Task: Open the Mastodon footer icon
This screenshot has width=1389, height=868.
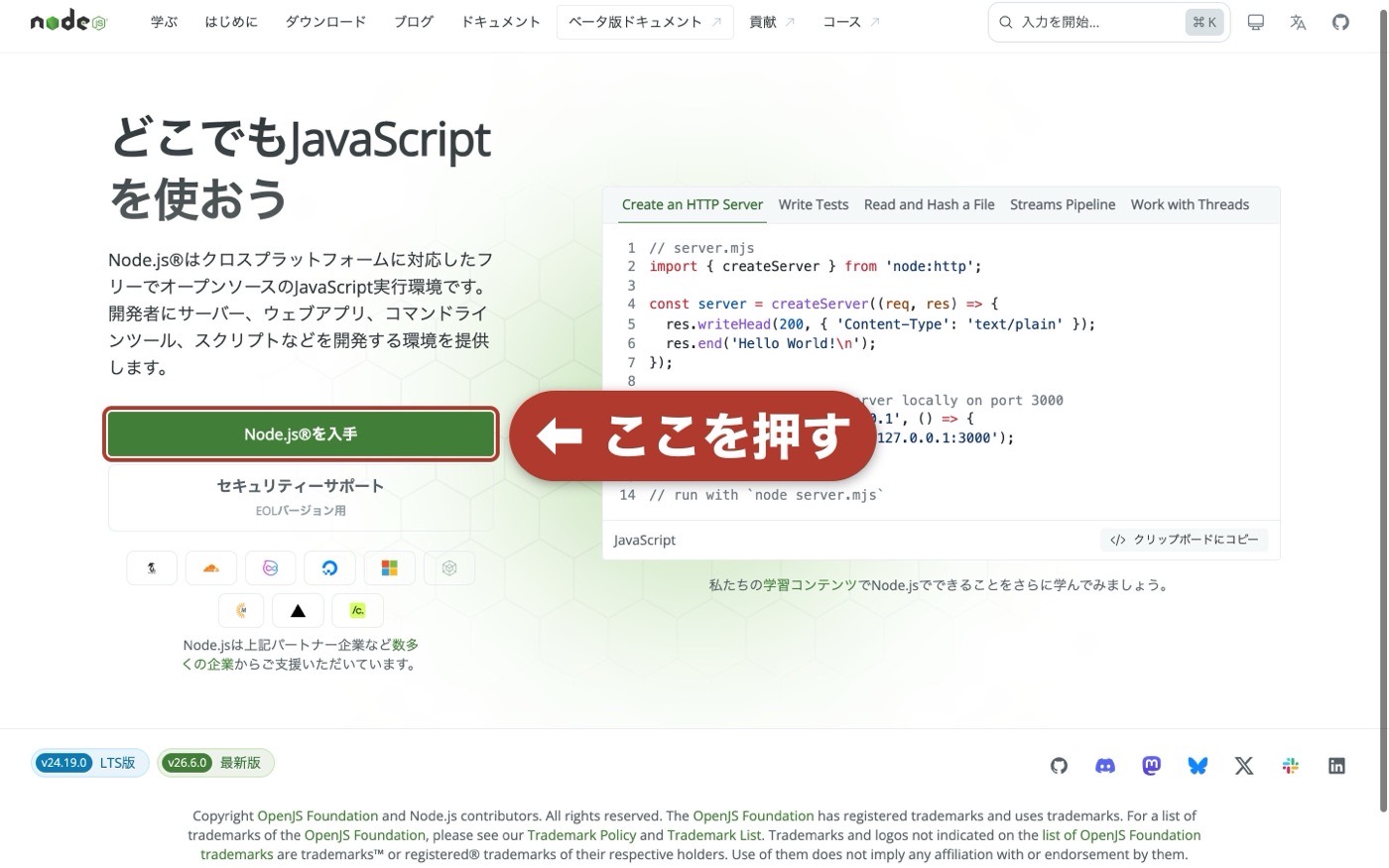Action: 1151,766
